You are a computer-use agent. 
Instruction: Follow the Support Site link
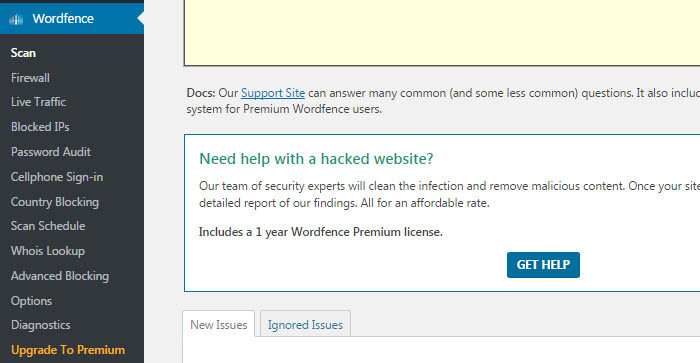tap(273, 93)
